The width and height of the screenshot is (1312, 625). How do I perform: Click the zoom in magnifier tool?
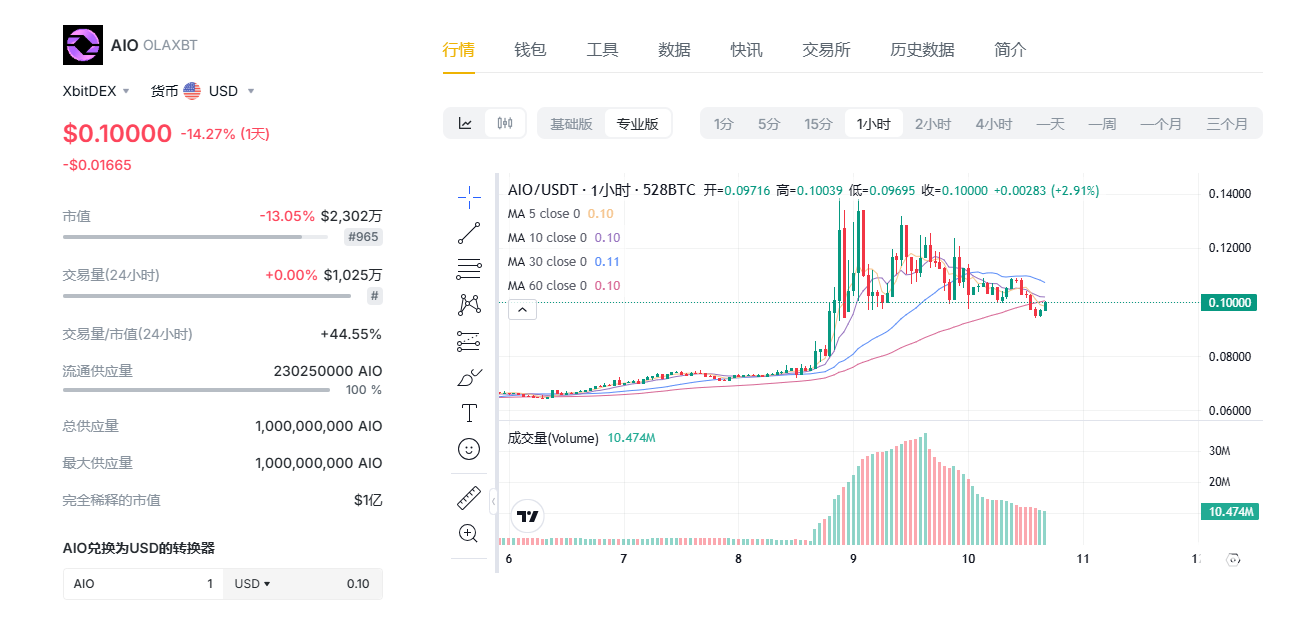click(468, 533)
